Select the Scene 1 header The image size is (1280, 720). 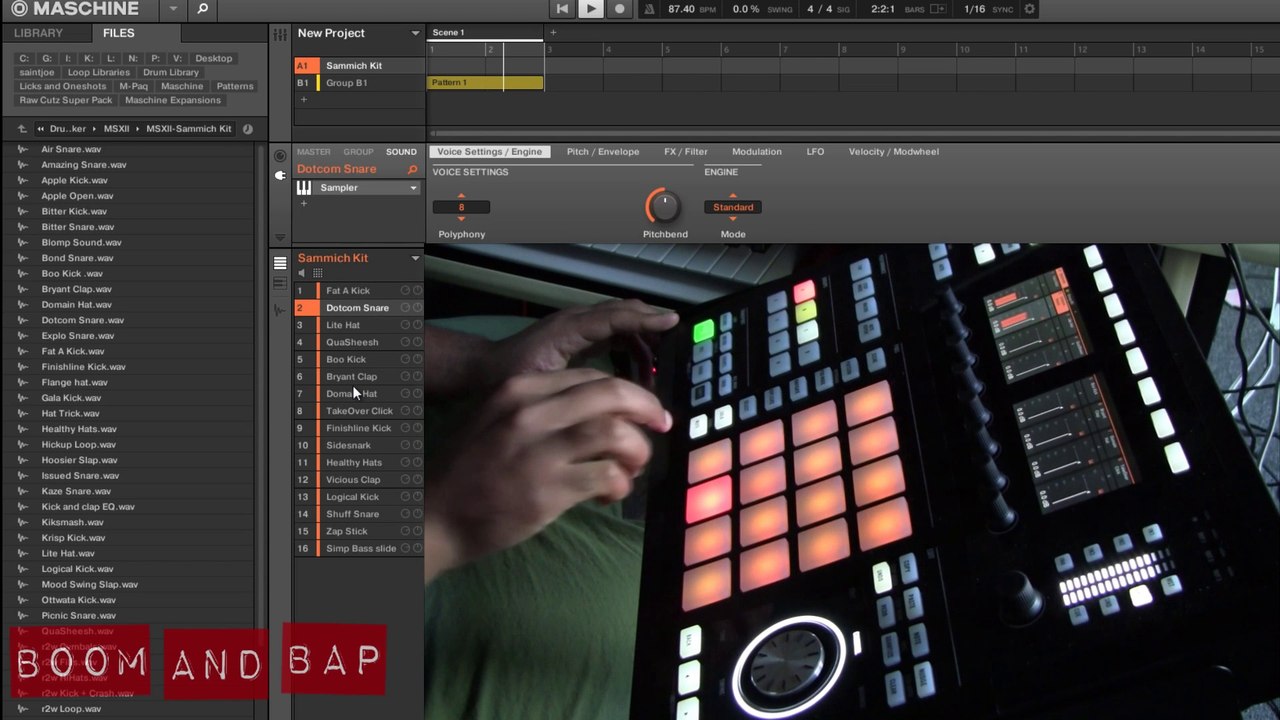click(x=486, y=33)
